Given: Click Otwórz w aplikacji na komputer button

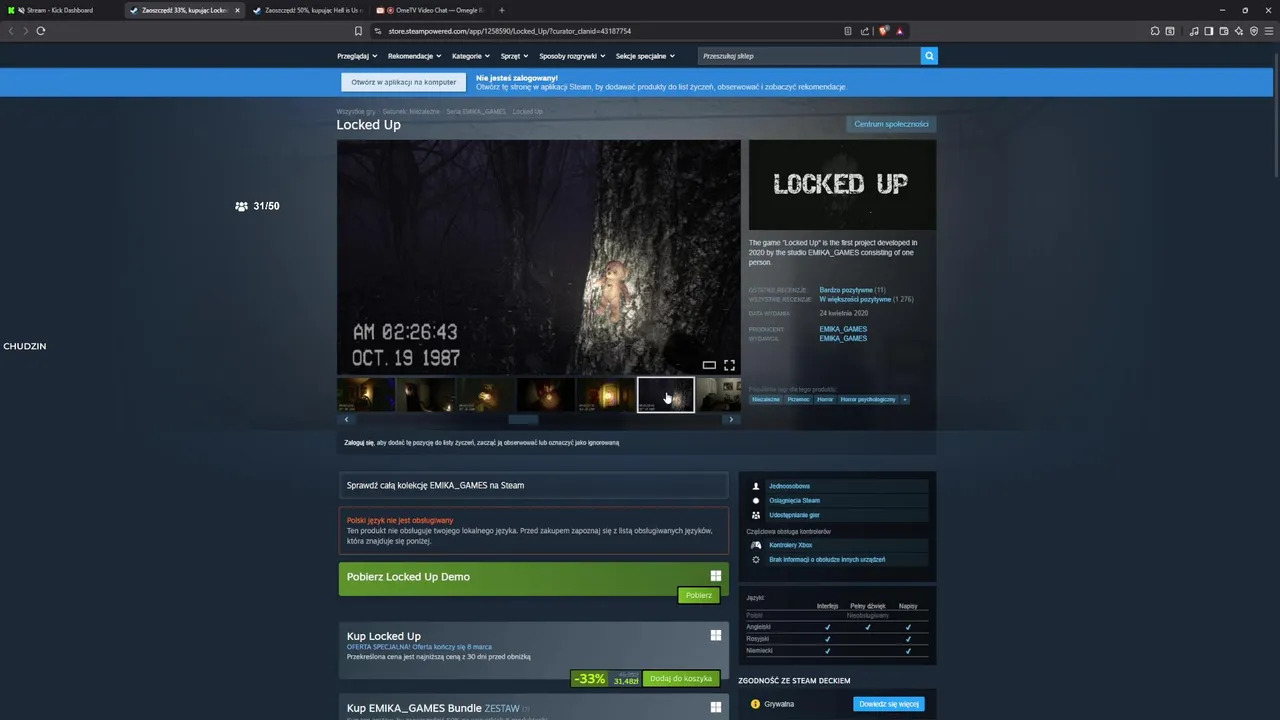Looking at the screenshot, I should (x=403, y=82).
